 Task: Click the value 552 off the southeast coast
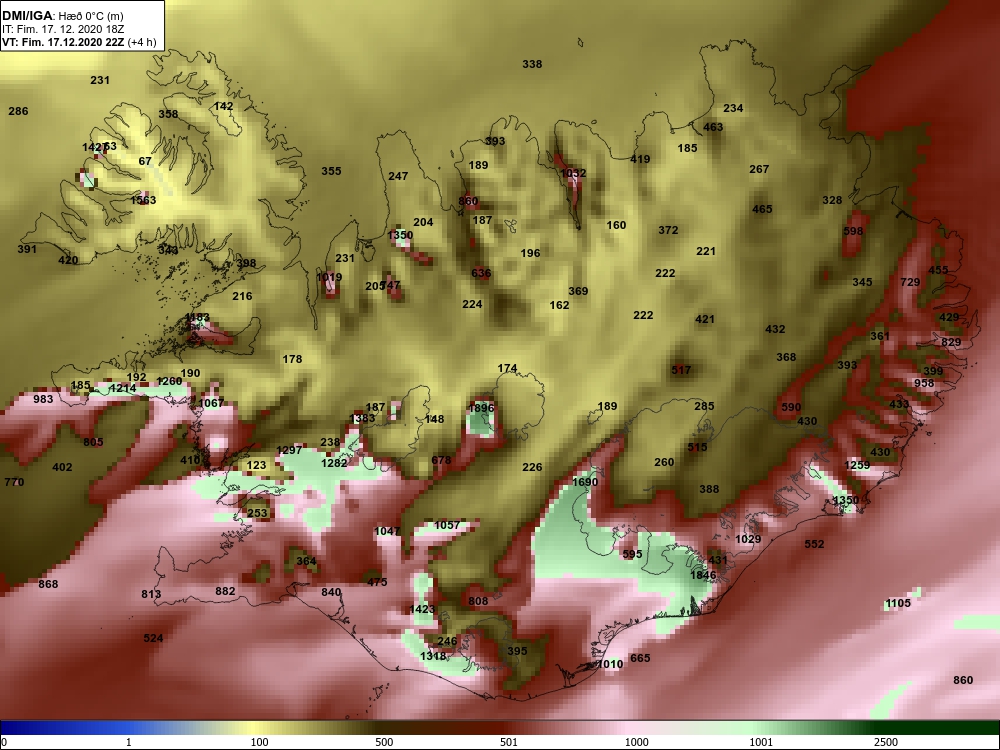(x=814, y=544)
